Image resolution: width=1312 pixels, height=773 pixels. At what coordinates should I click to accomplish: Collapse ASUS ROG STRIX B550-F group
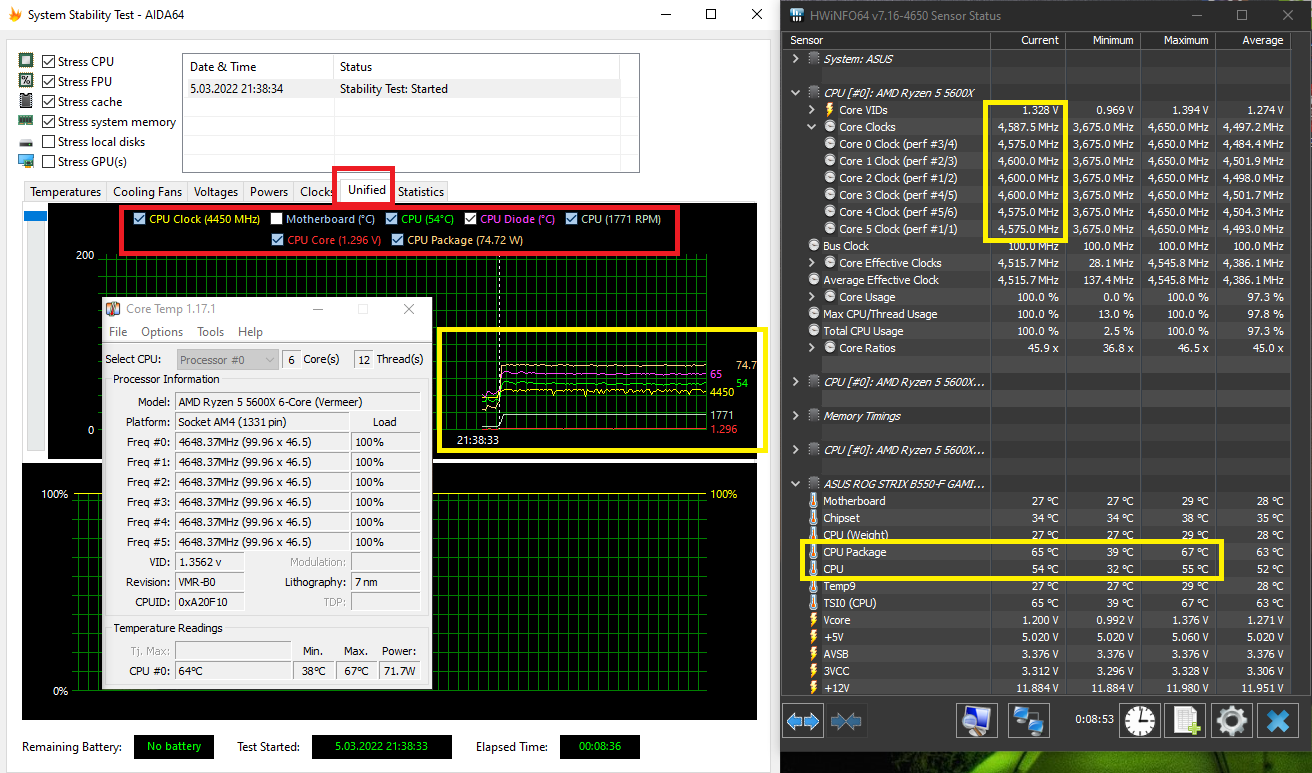point(796,484)
